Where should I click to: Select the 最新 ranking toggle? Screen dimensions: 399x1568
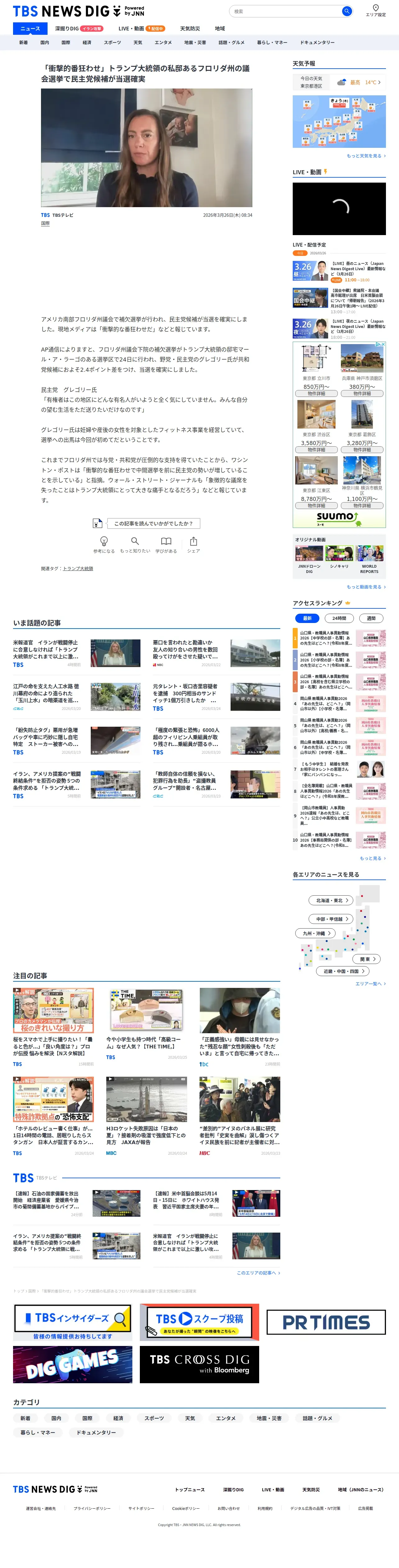click(x=308, y=618)
